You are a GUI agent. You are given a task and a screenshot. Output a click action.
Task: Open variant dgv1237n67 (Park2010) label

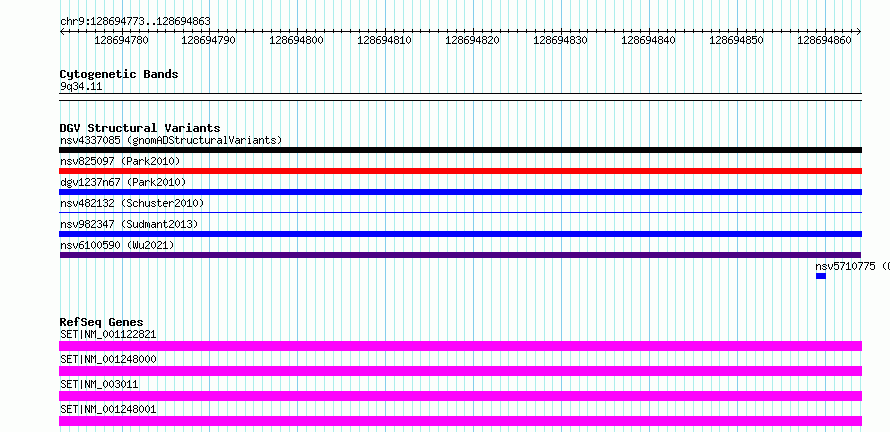tap(123, 182)
